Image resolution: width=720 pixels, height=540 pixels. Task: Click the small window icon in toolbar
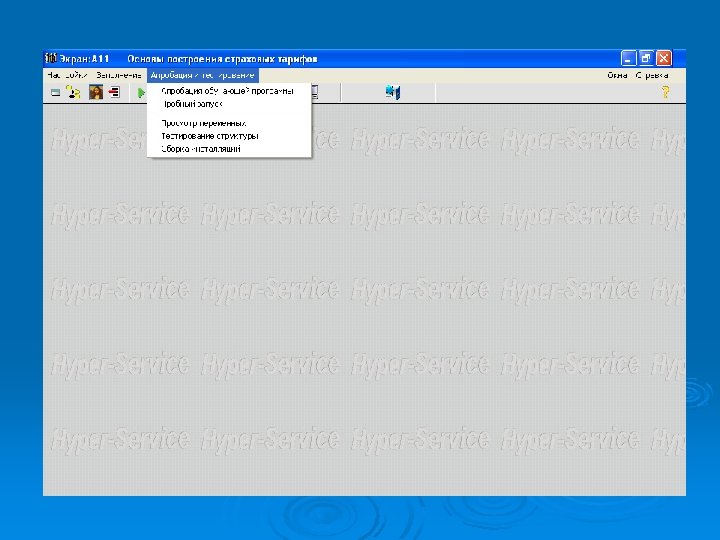tap(56, 93)
